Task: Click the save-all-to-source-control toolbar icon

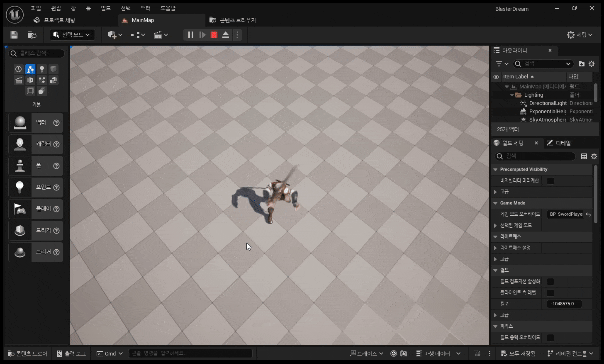Action: pos(32,35)
